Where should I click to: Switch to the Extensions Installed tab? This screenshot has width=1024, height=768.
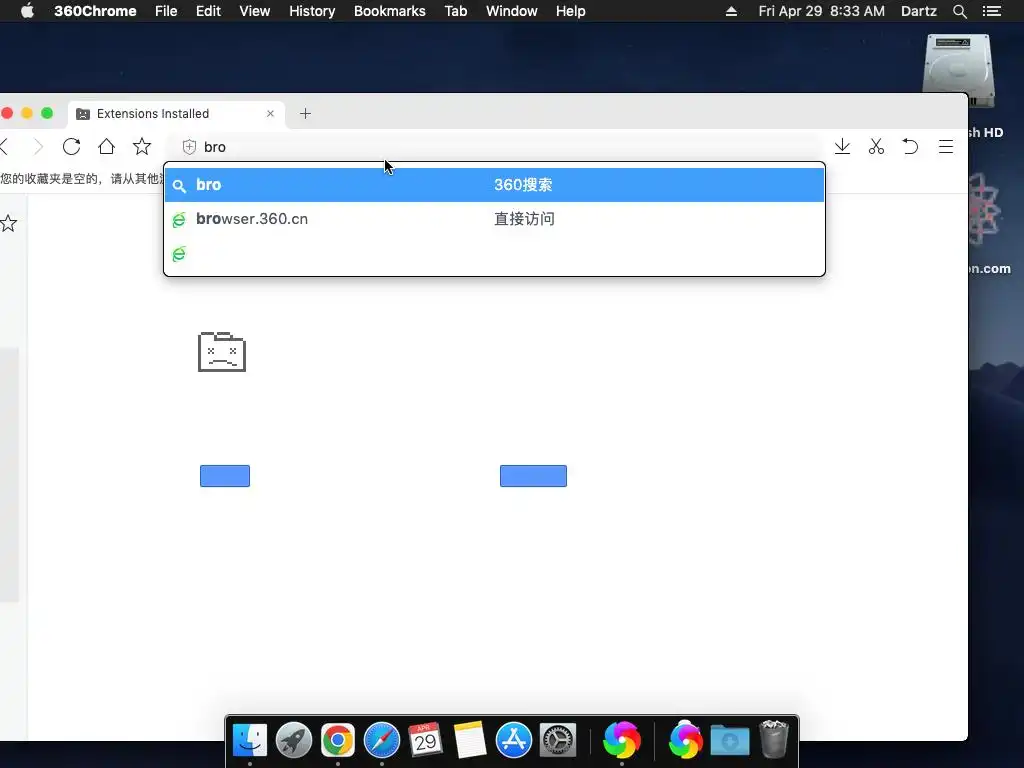[176, 114]
